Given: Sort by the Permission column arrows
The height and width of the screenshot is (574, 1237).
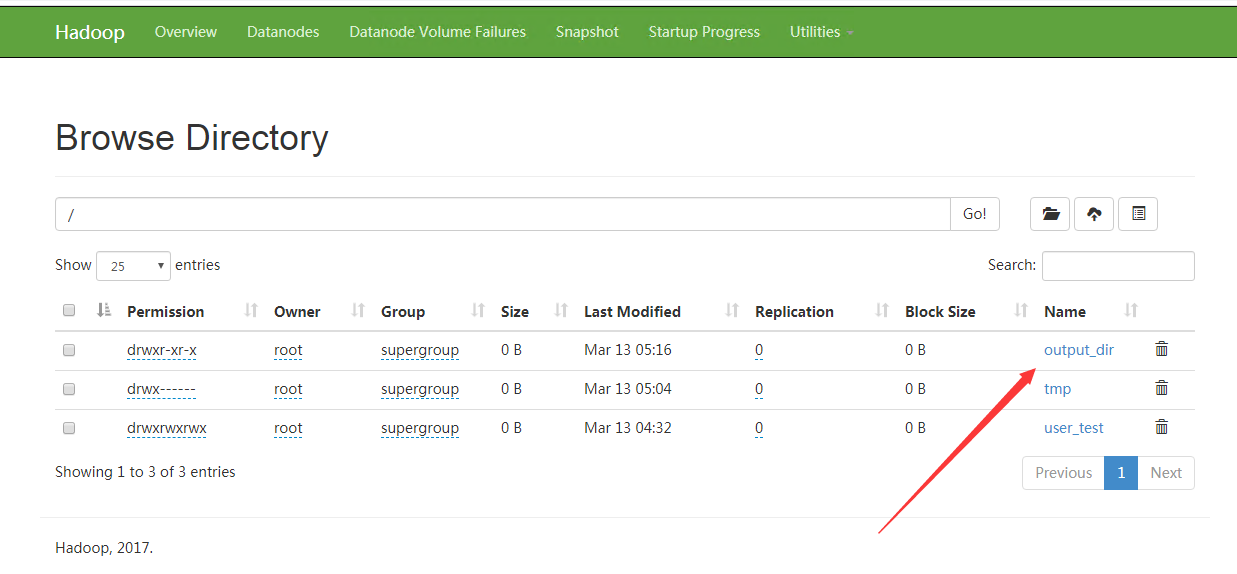Looking at the screenshot, I should pos(251,311).
